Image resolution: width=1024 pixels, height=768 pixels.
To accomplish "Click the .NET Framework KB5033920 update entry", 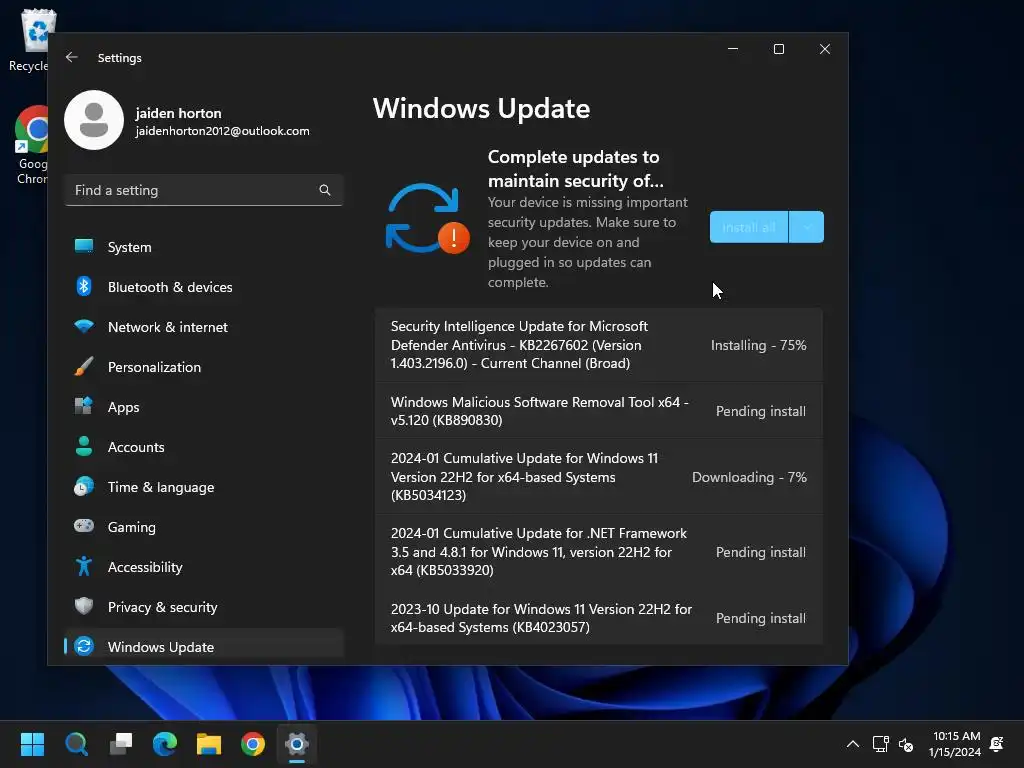I will click(x=598, y=552).
